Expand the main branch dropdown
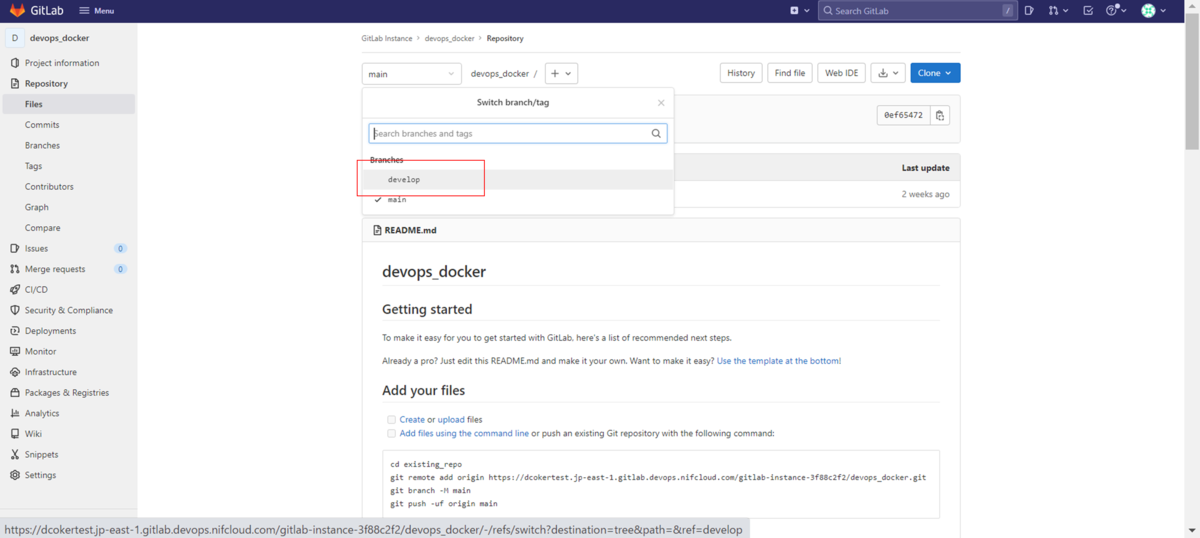The width and height of the screenshot is (1200, 538). [x=411, y=74]
